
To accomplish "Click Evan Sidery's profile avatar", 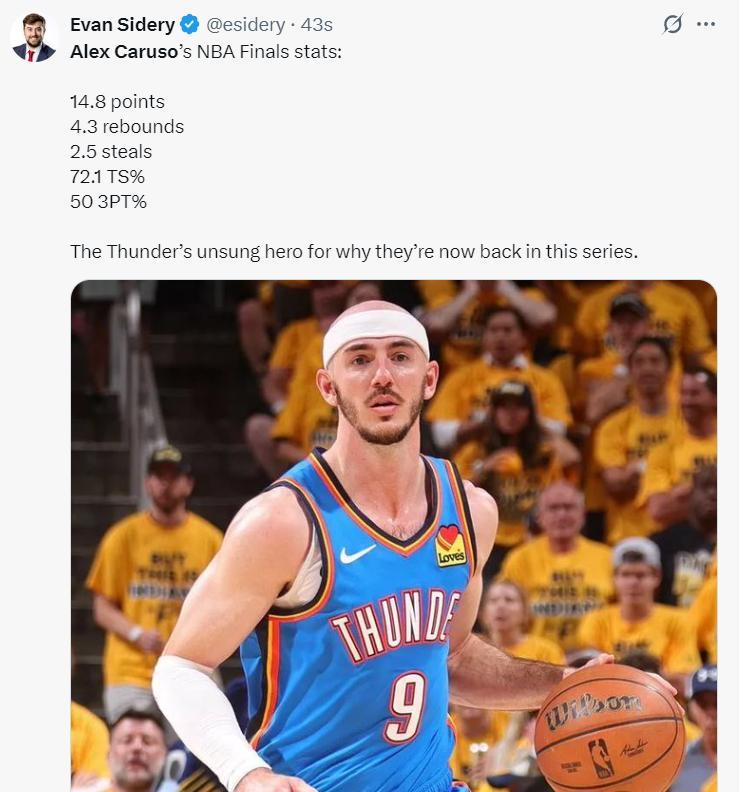I will pos(34,38).
